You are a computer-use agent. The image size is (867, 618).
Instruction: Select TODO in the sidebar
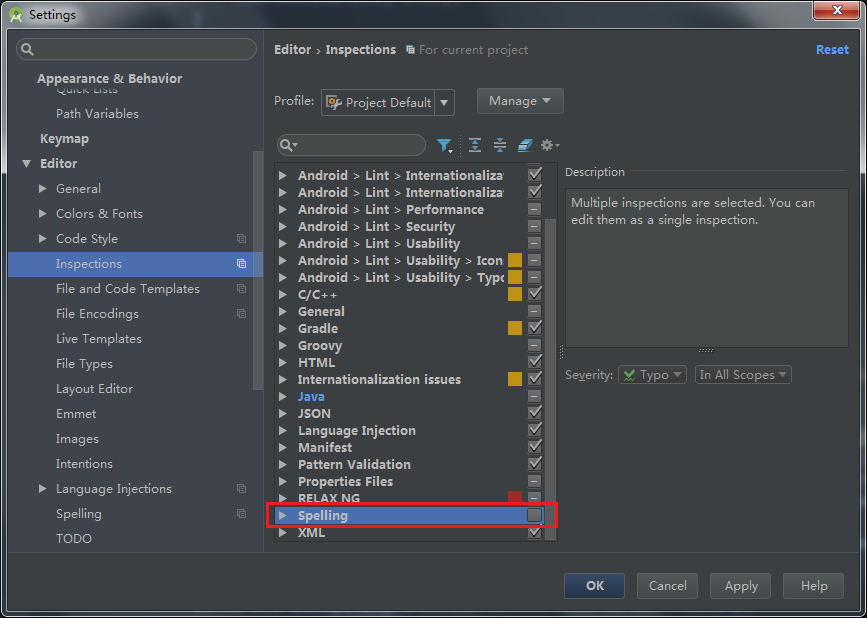74,538
